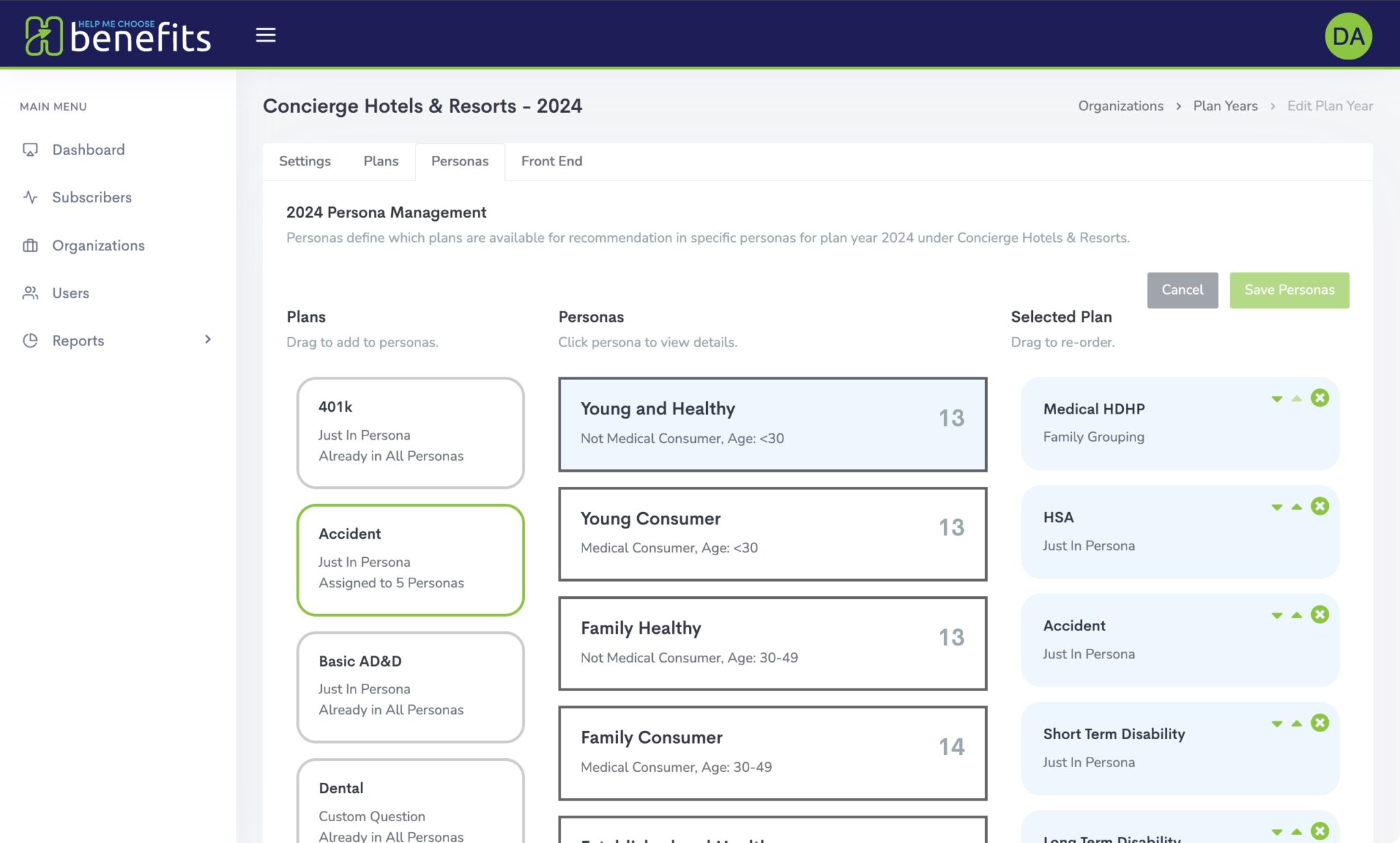Select the Family Consumer persona card

click(772, 752)
